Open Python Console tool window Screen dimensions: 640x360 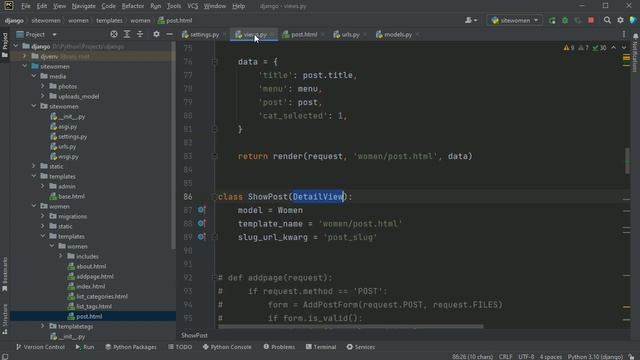(x=227, y=347)
